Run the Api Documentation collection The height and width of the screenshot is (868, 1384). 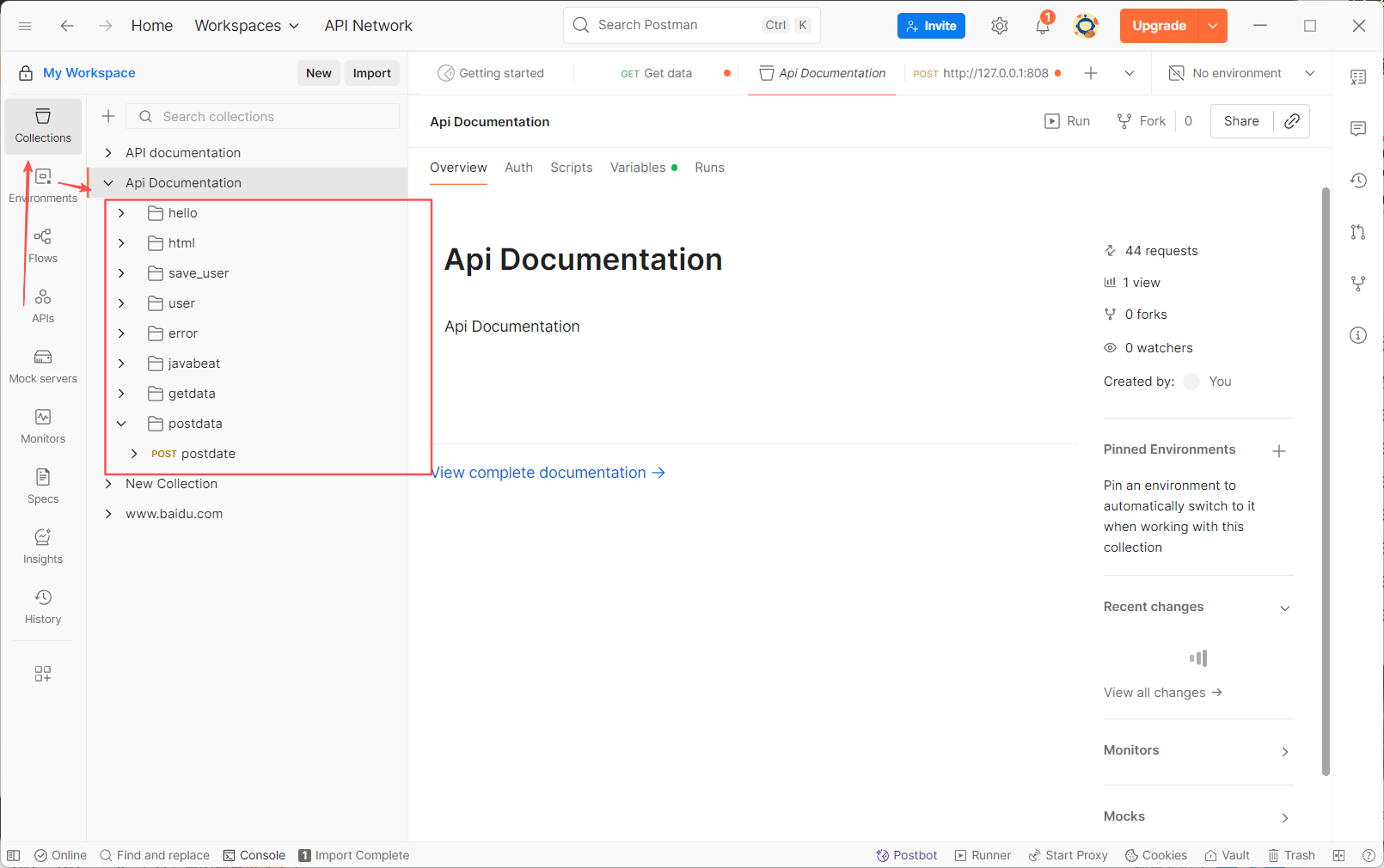tap(1067, 121)
